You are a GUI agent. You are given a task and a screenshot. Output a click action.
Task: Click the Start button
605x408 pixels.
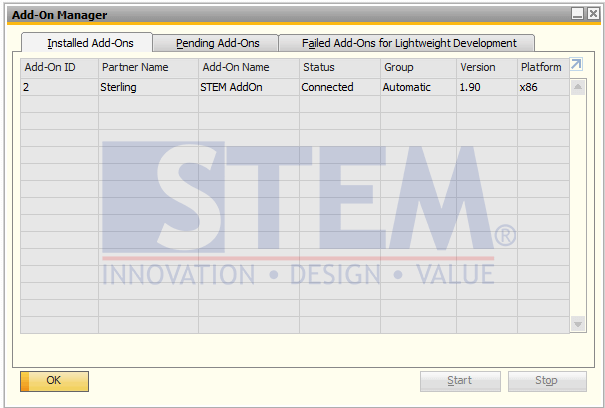tap(460, 381)
